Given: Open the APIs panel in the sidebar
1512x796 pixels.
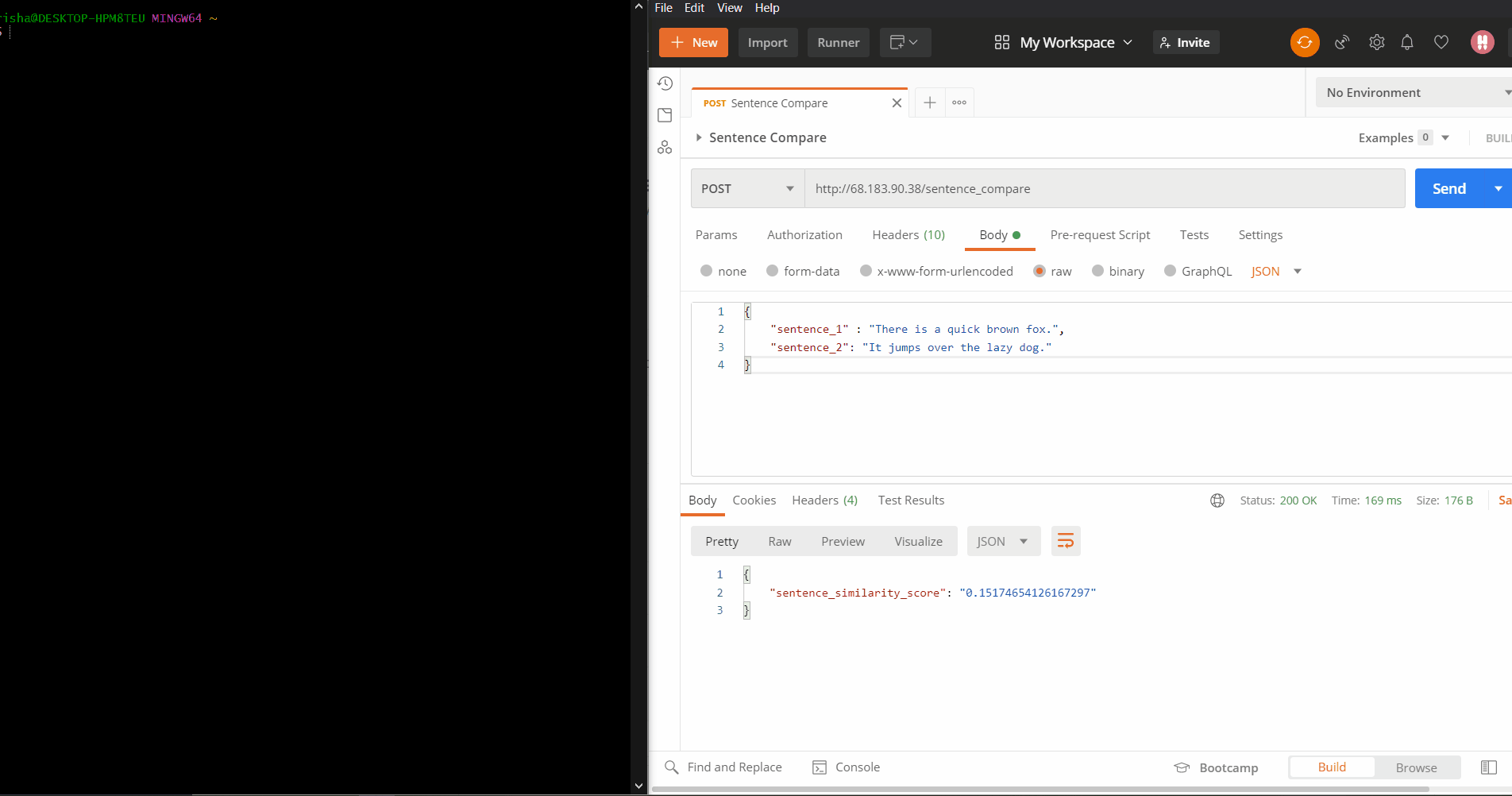Looking at the screenshot, I should click(x=665, y=146).
